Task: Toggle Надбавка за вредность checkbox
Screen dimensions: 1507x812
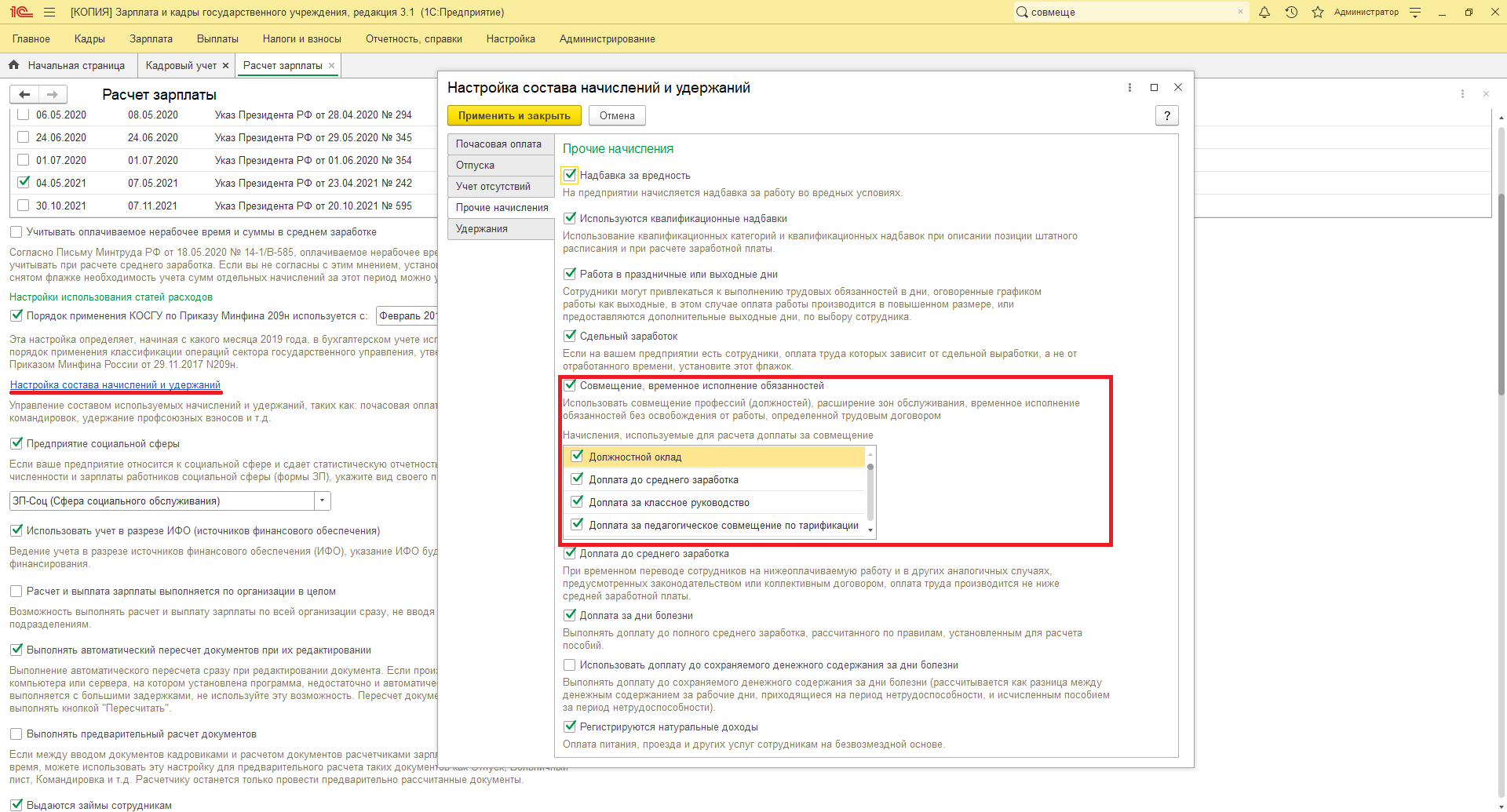Action: coord(570,175)
